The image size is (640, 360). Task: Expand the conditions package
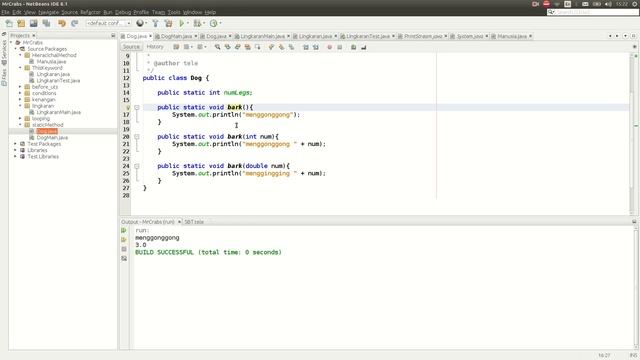pyautogui.click(x=20, y=93)
